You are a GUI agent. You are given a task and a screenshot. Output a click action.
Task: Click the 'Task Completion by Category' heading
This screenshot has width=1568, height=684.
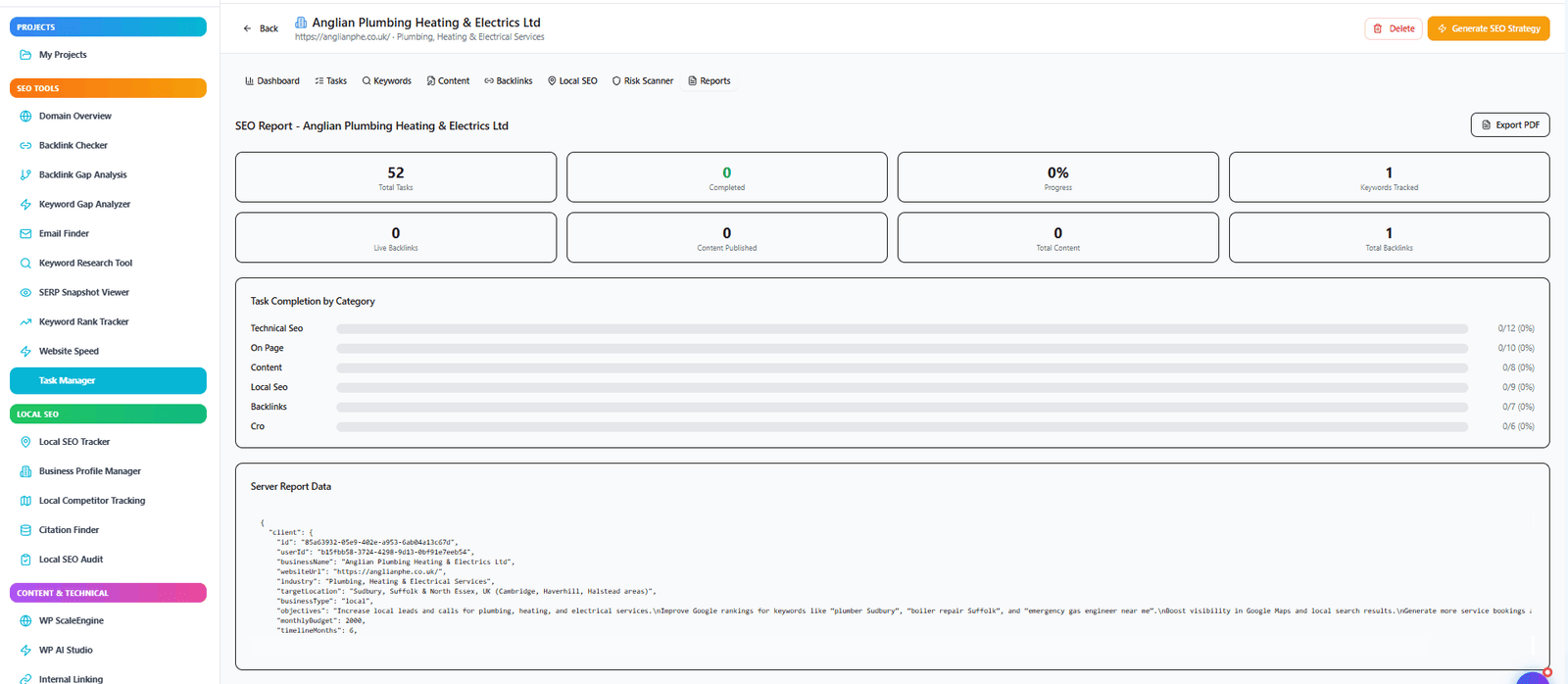313,302
